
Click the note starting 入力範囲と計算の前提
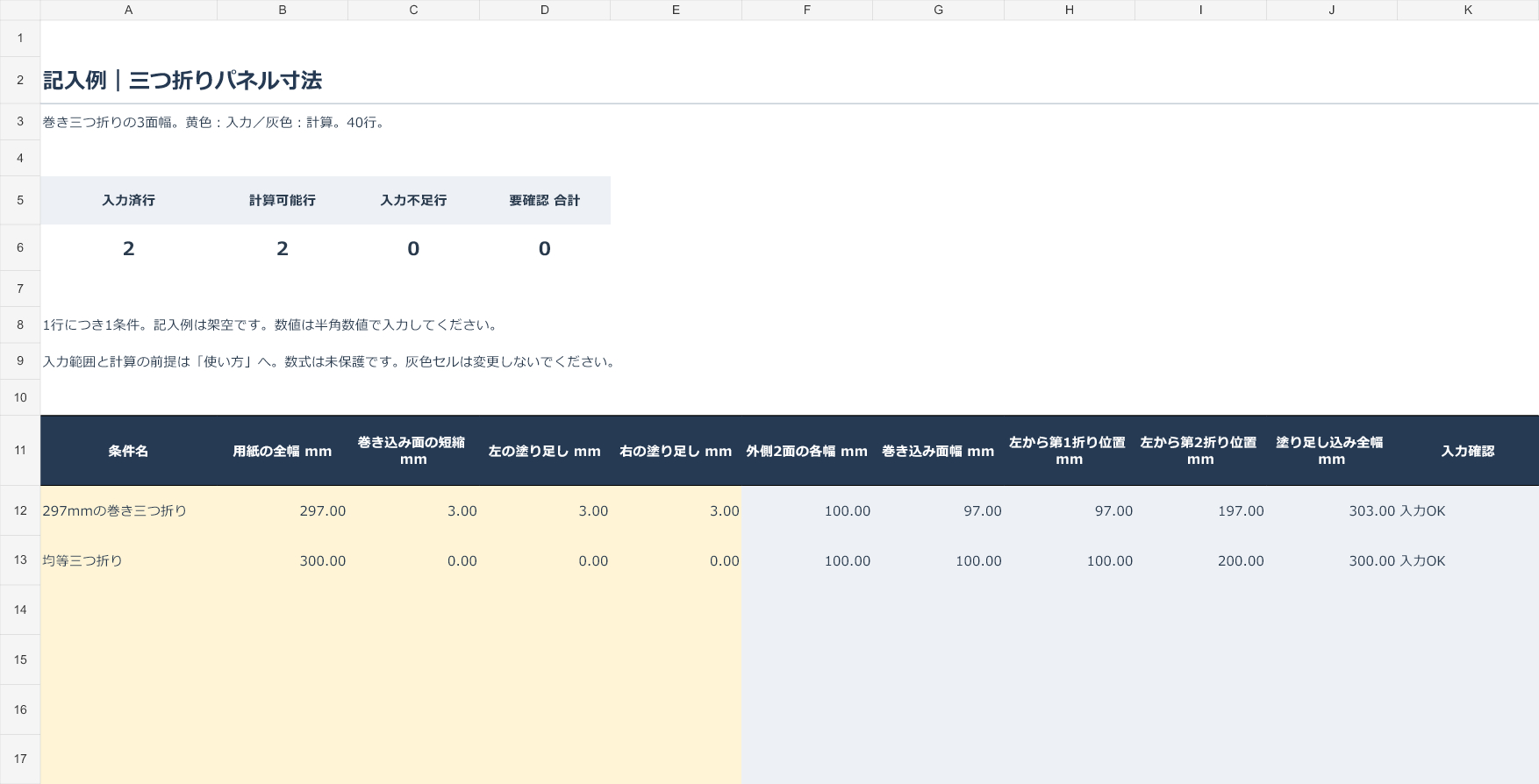click(332, 361)
